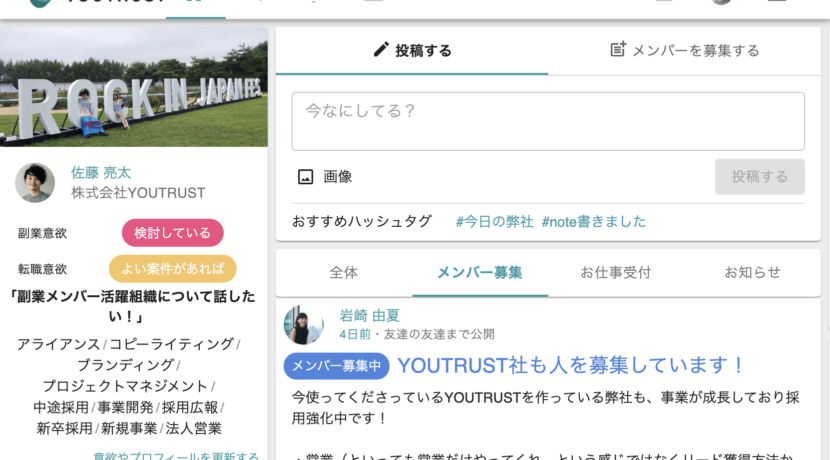Click the 新規事業 skill tag
Viewport: 830px width, 460px height.
coord(129,429)
